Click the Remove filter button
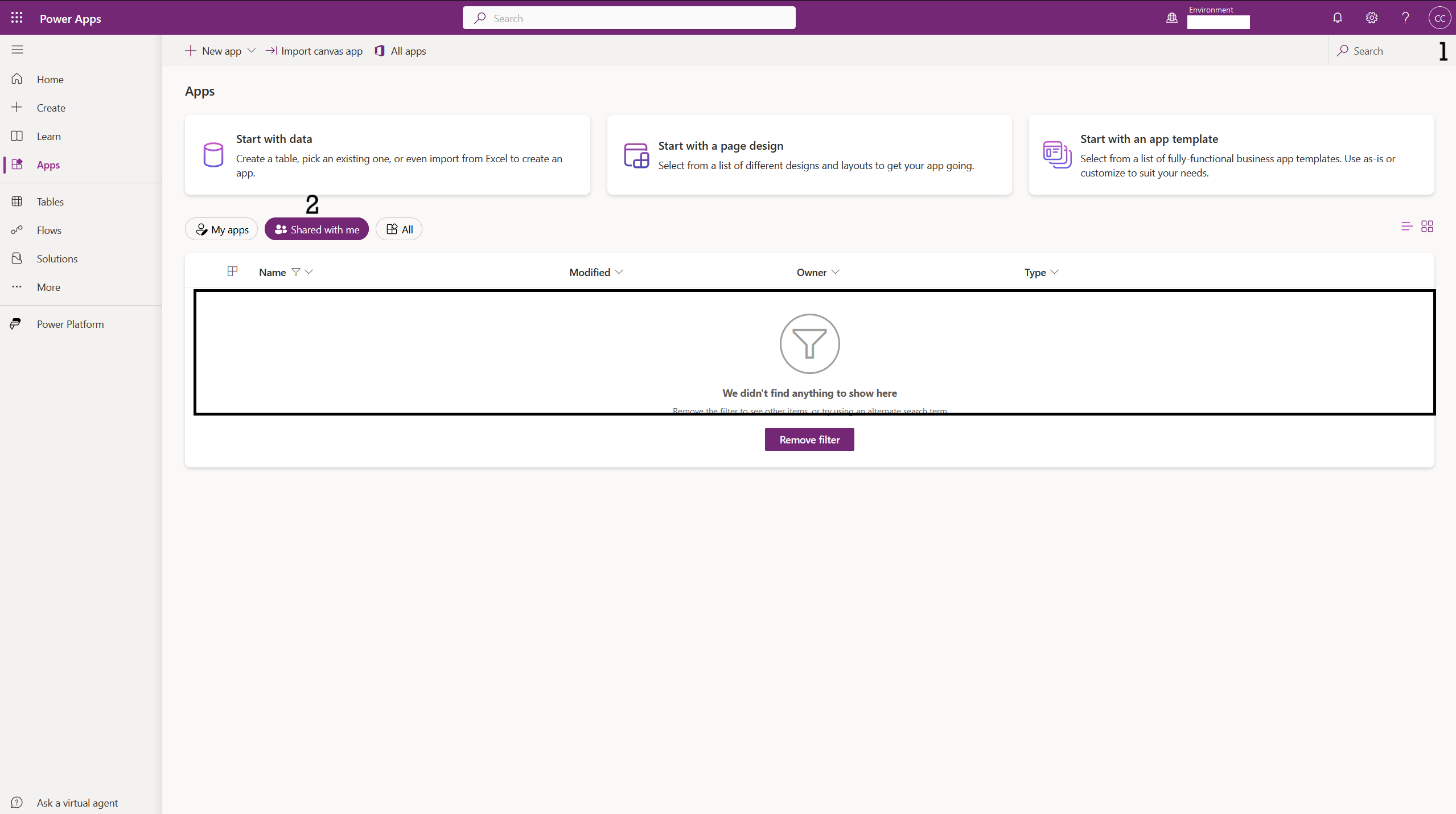The image size is (1456, 814). coord(809,439)
